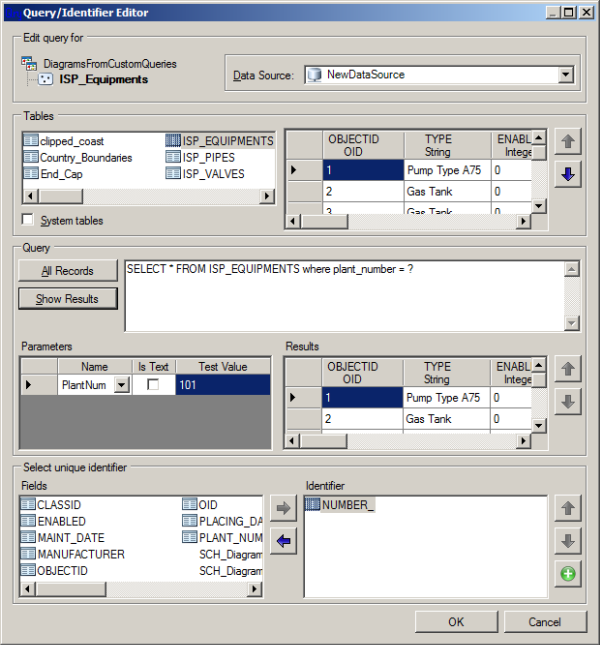The image size is (600, 645).
Task: Click right arrow of Tables grid horizontal scrollbar
Action: 524,221
